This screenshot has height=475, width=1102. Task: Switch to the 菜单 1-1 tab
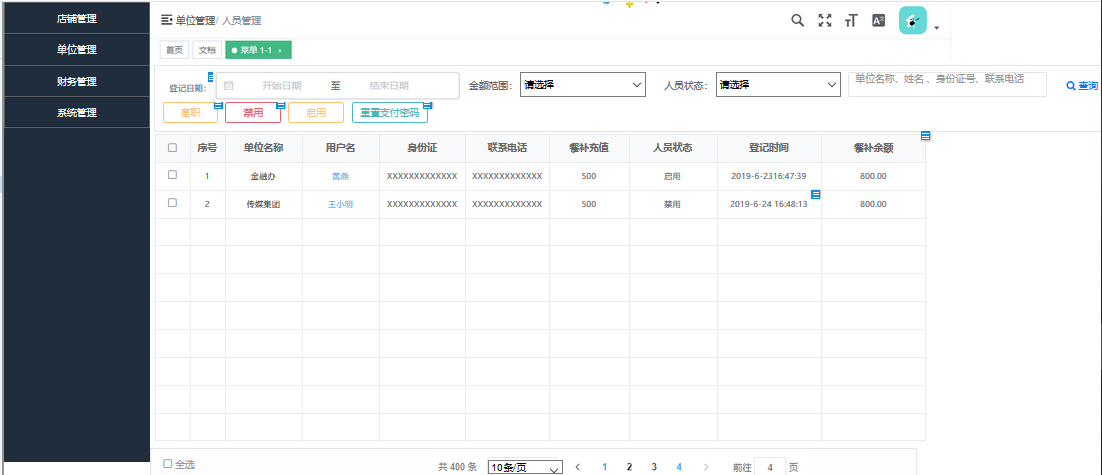coord(258,51)
